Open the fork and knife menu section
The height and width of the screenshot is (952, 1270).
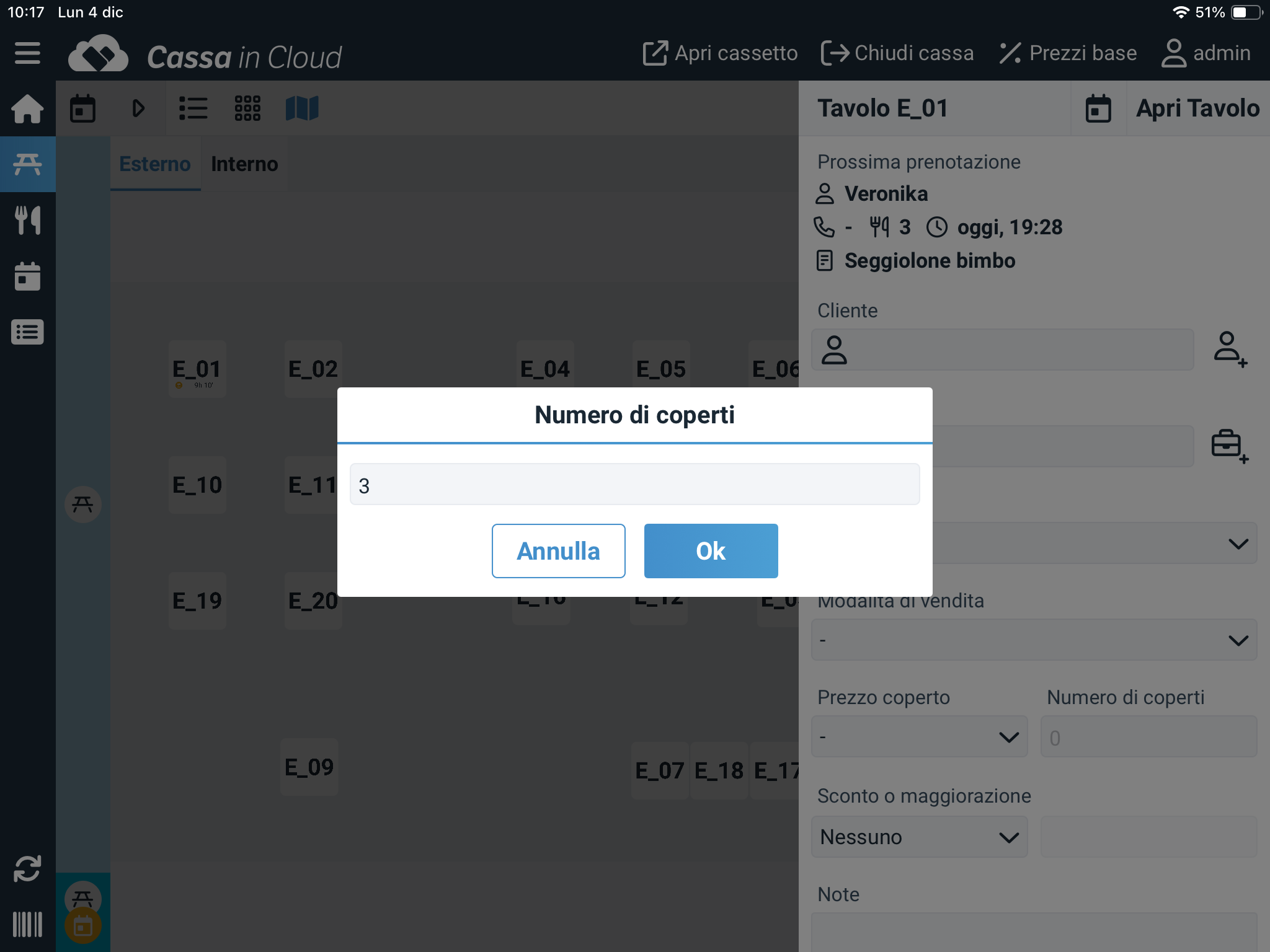[27, 220]
